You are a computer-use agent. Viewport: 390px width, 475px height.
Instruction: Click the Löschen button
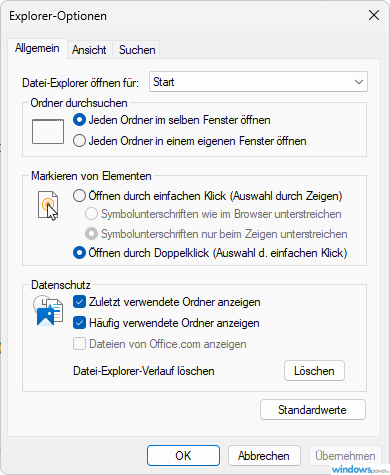click(314, 371)
